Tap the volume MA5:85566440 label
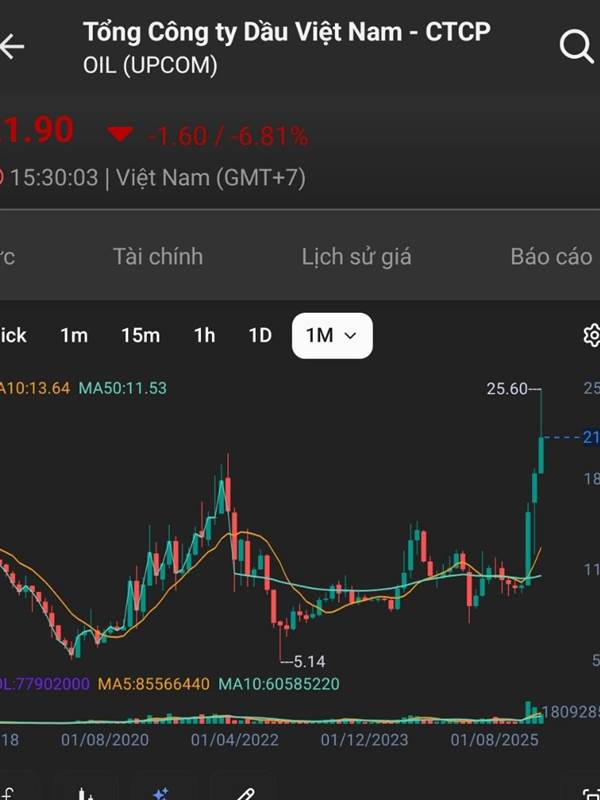The image size is (600, 800). click(154, 684)
